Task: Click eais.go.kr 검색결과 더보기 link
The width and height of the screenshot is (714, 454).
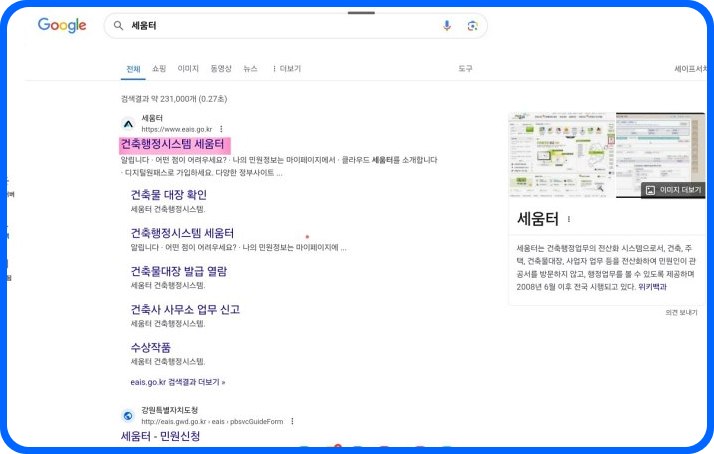Action: [x=178, y=382]
